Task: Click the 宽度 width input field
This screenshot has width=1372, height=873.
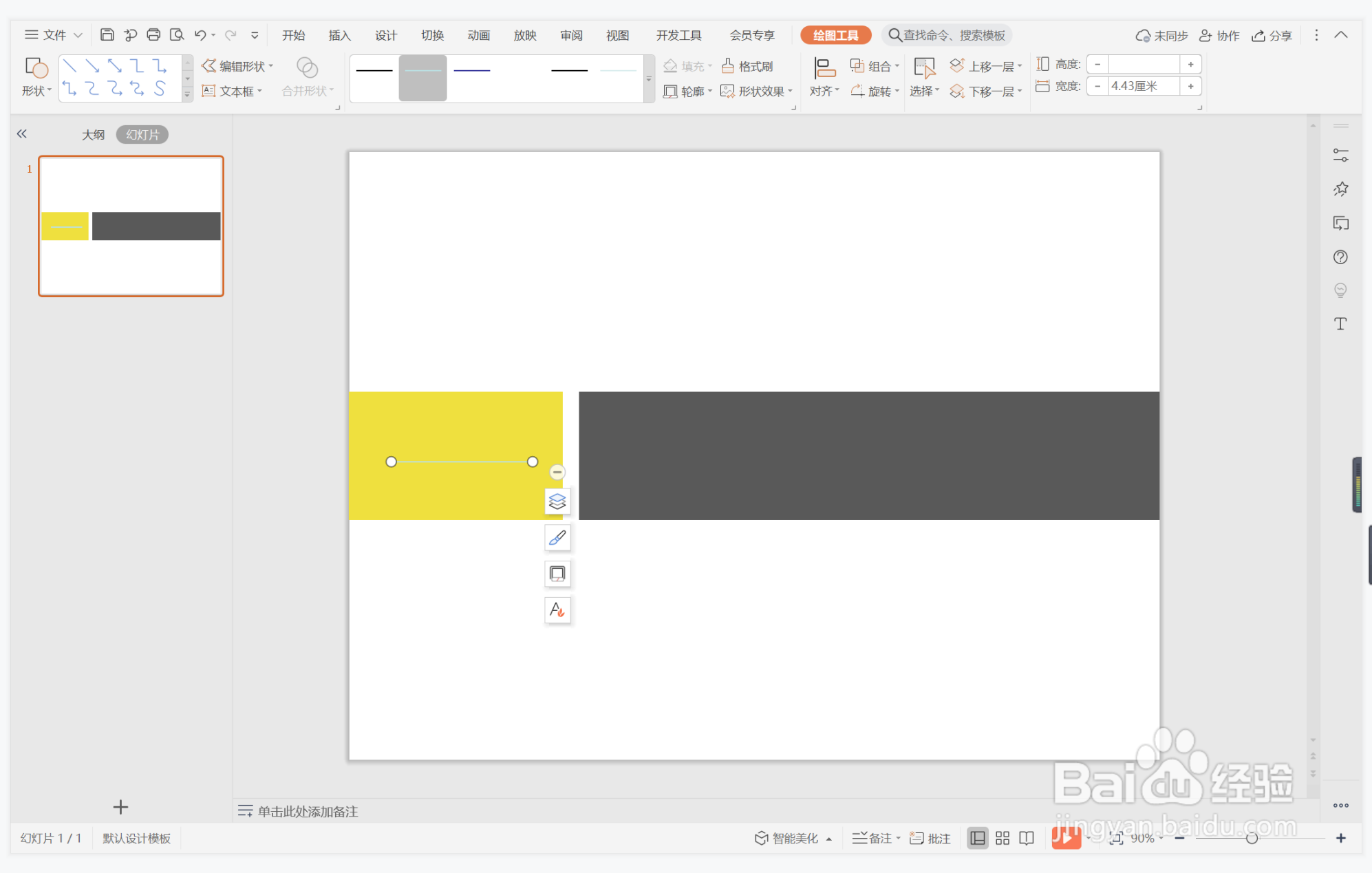Action: (x=1144, y=86)
